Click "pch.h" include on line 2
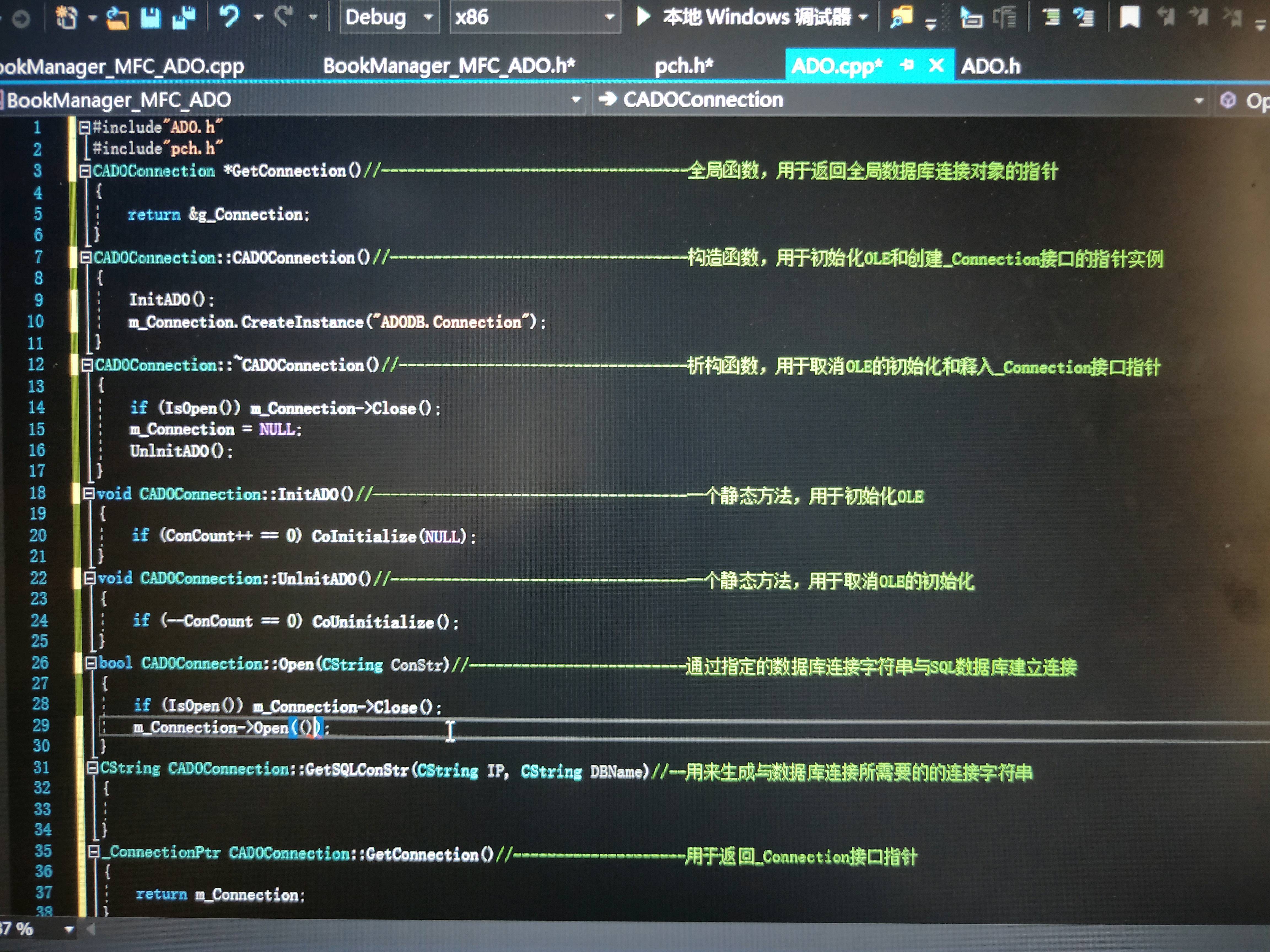The height and width of the screenshot is (952, 1270). point(193,149)
